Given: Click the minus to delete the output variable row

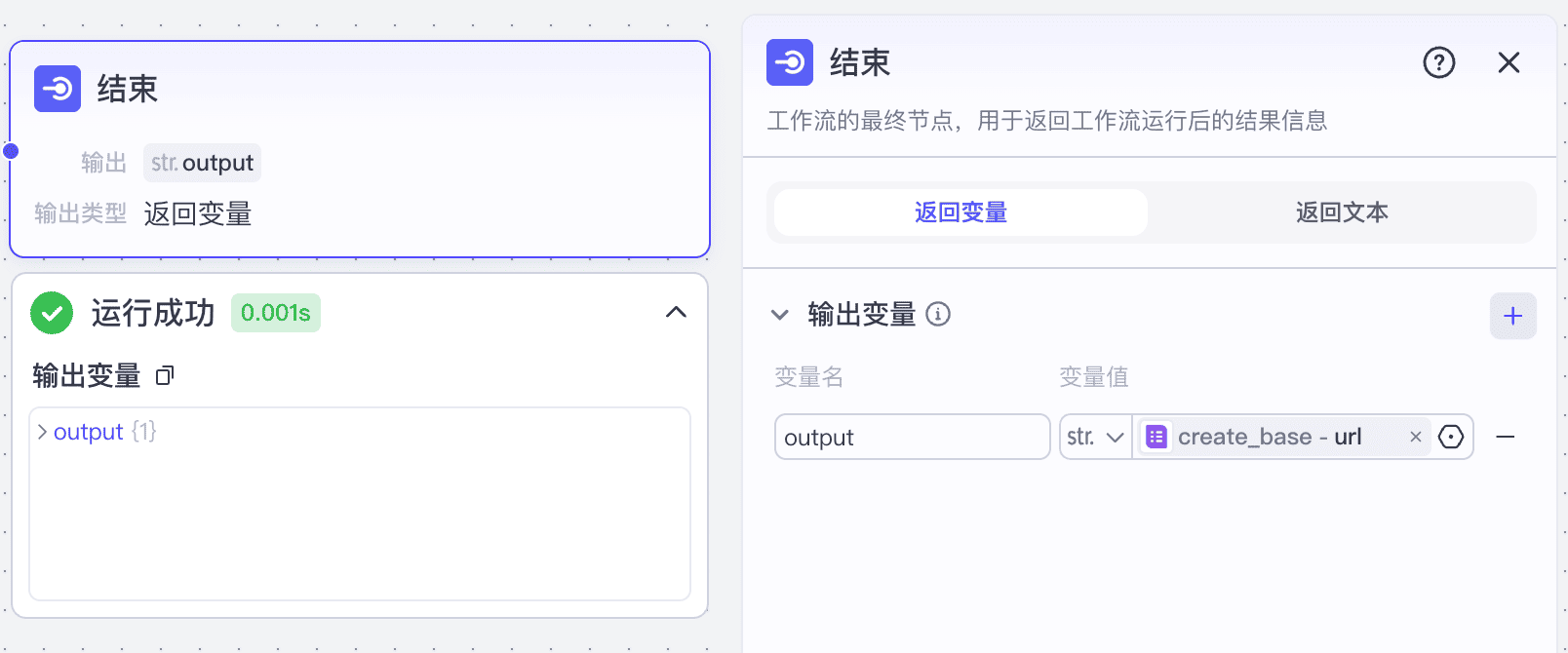Looking at the screenshot, I should pos(1506,438).
